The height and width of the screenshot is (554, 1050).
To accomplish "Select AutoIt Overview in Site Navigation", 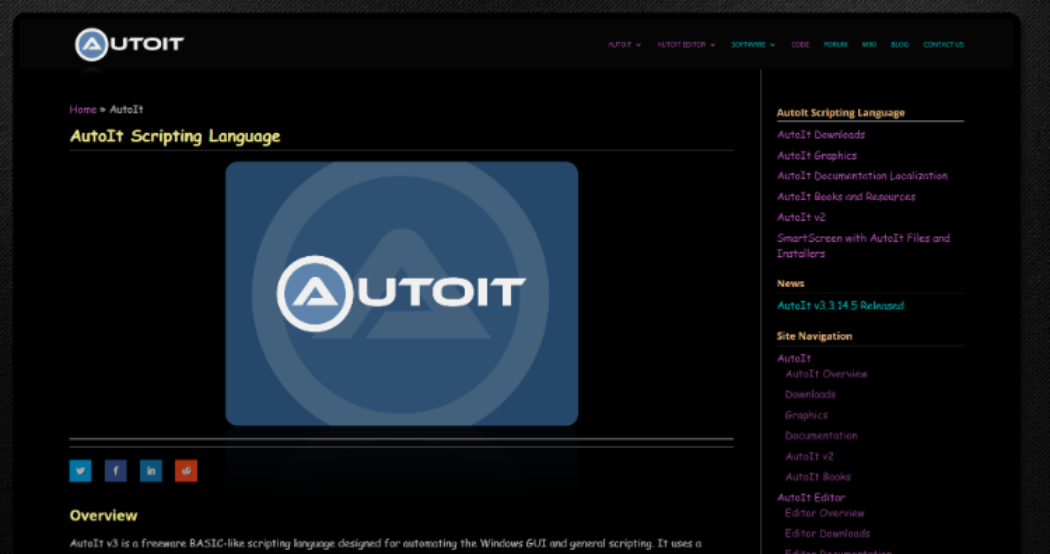I will coord(826,374).
